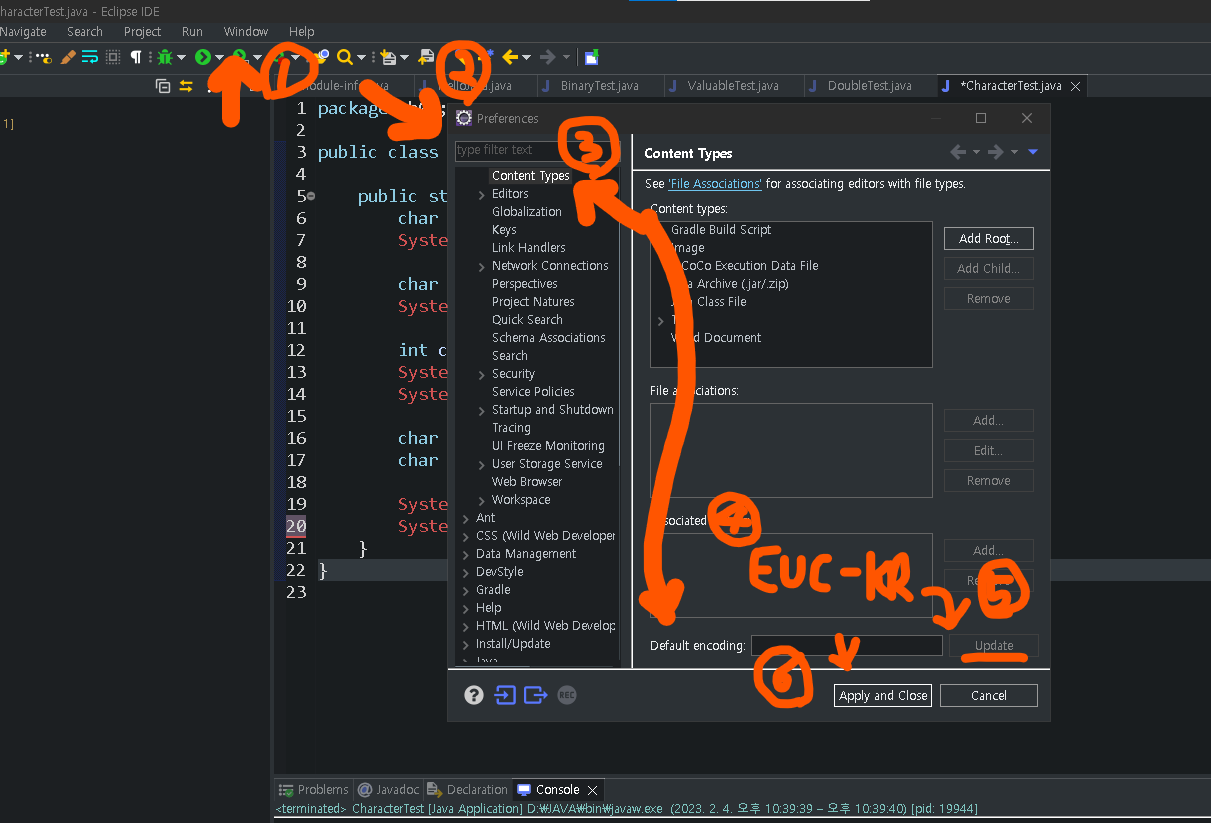Viewport: 1211px width, 823px height.
Task: Open the Search icon dropdown arrow
Action: pos(360,58)
